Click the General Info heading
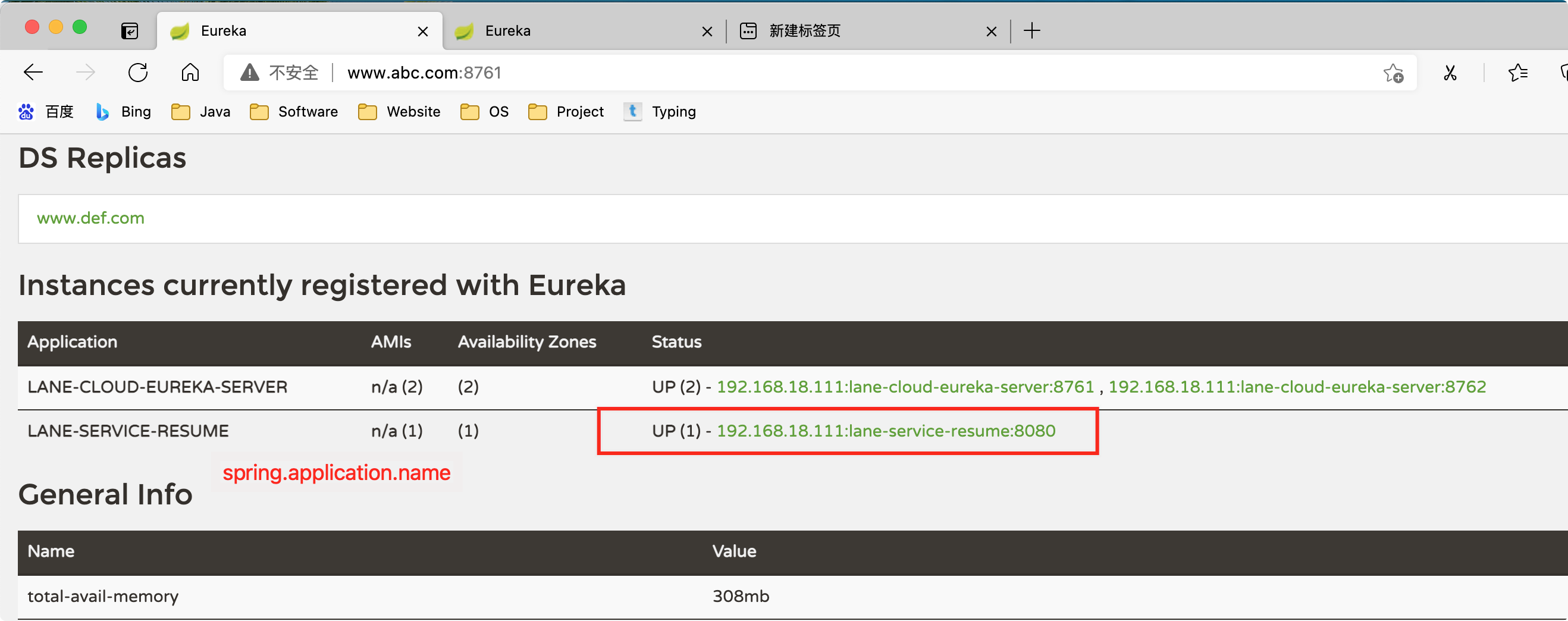1568x621 pixels. click(x=105, y=494)
